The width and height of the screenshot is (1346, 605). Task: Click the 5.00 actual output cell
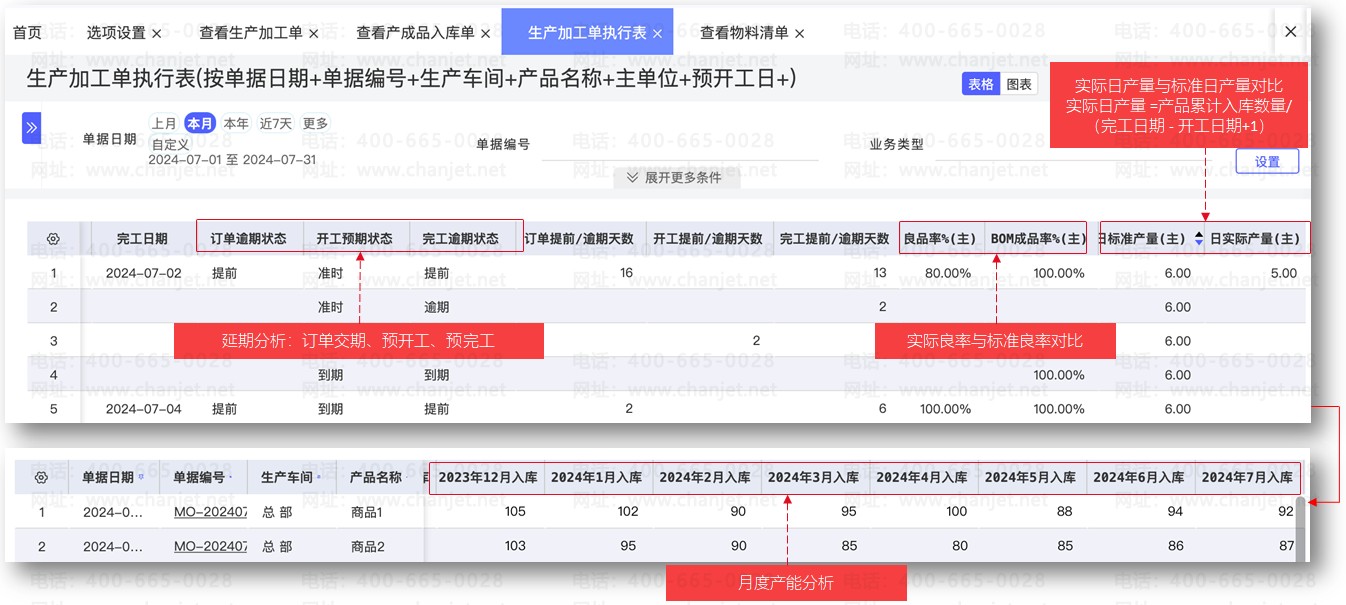tap(1283, 273)
